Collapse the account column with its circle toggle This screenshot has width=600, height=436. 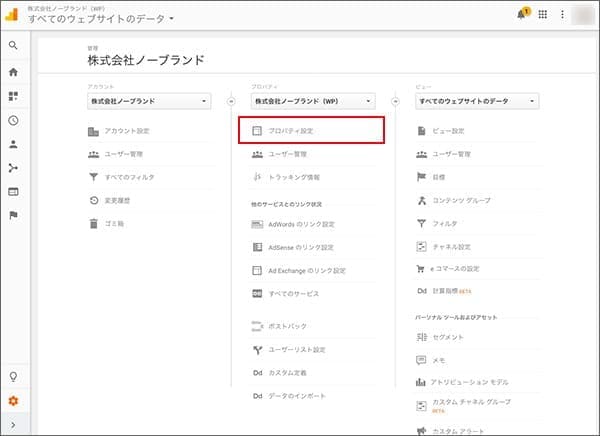231,101
